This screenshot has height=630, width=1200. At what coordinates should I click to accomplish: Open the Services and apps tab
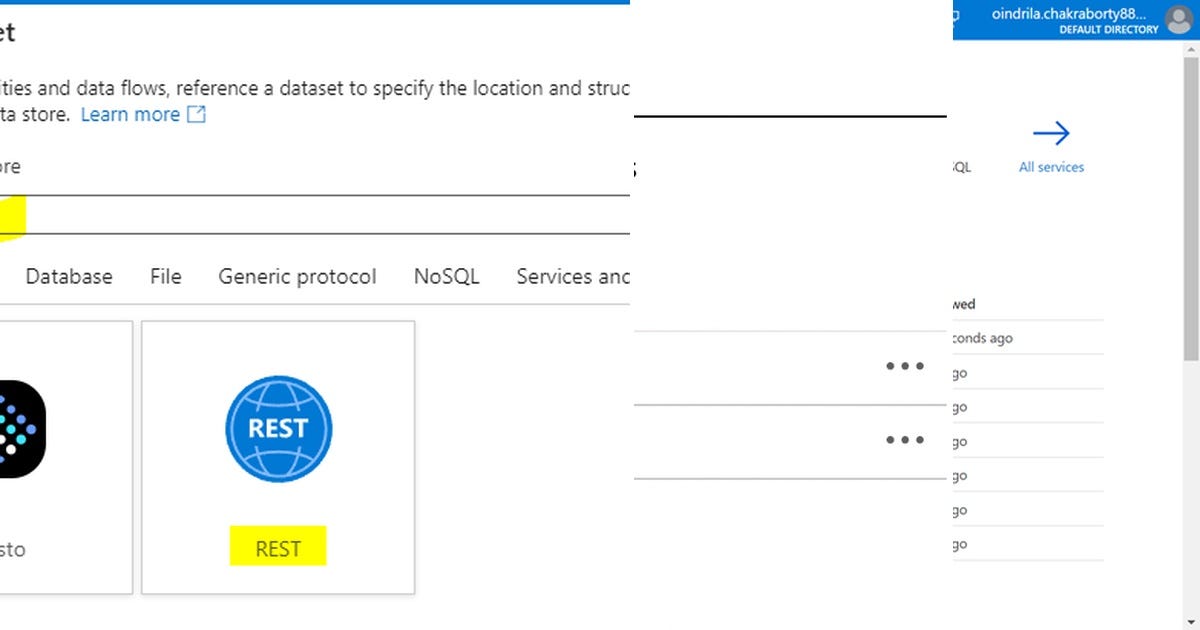573,276
